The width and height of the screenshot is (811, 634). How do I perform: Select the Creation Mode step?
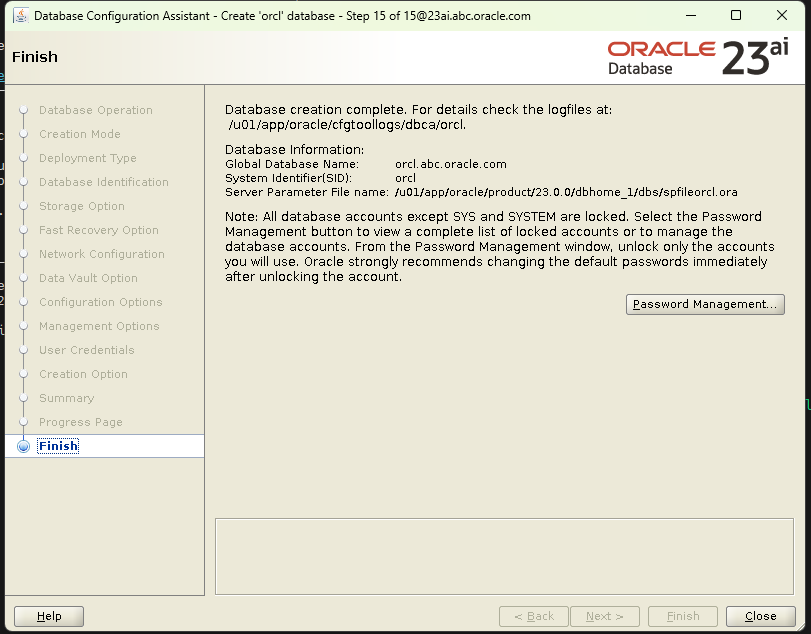(81, 134)
